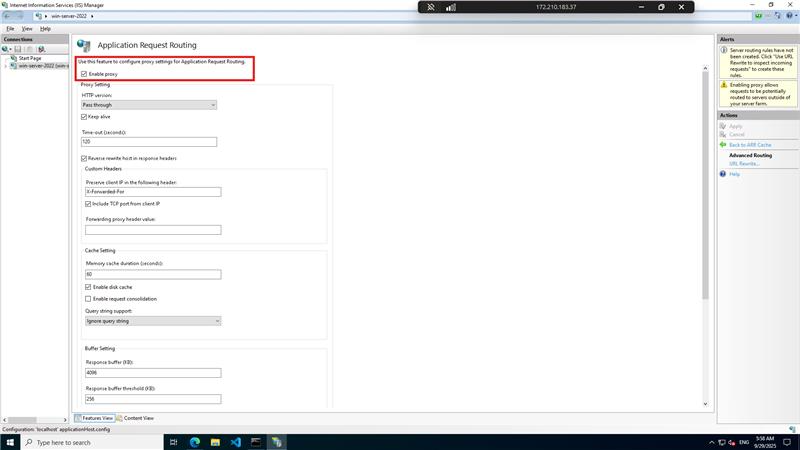Open File Explorer from the taskbar
The height and width of the screenshot is (450, 800).
click(215, 442)
